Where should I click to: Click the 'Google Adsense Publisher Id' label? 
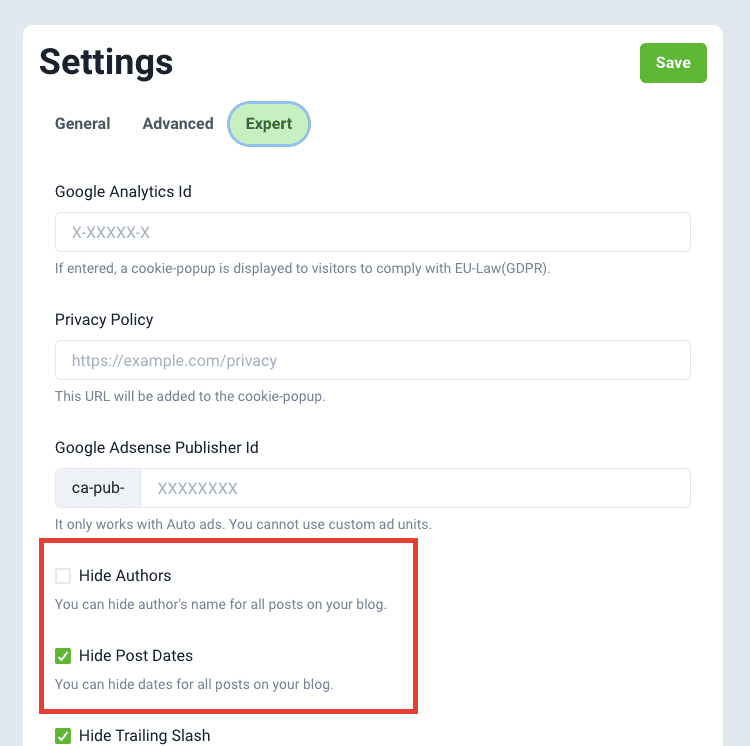pos(157,447)
